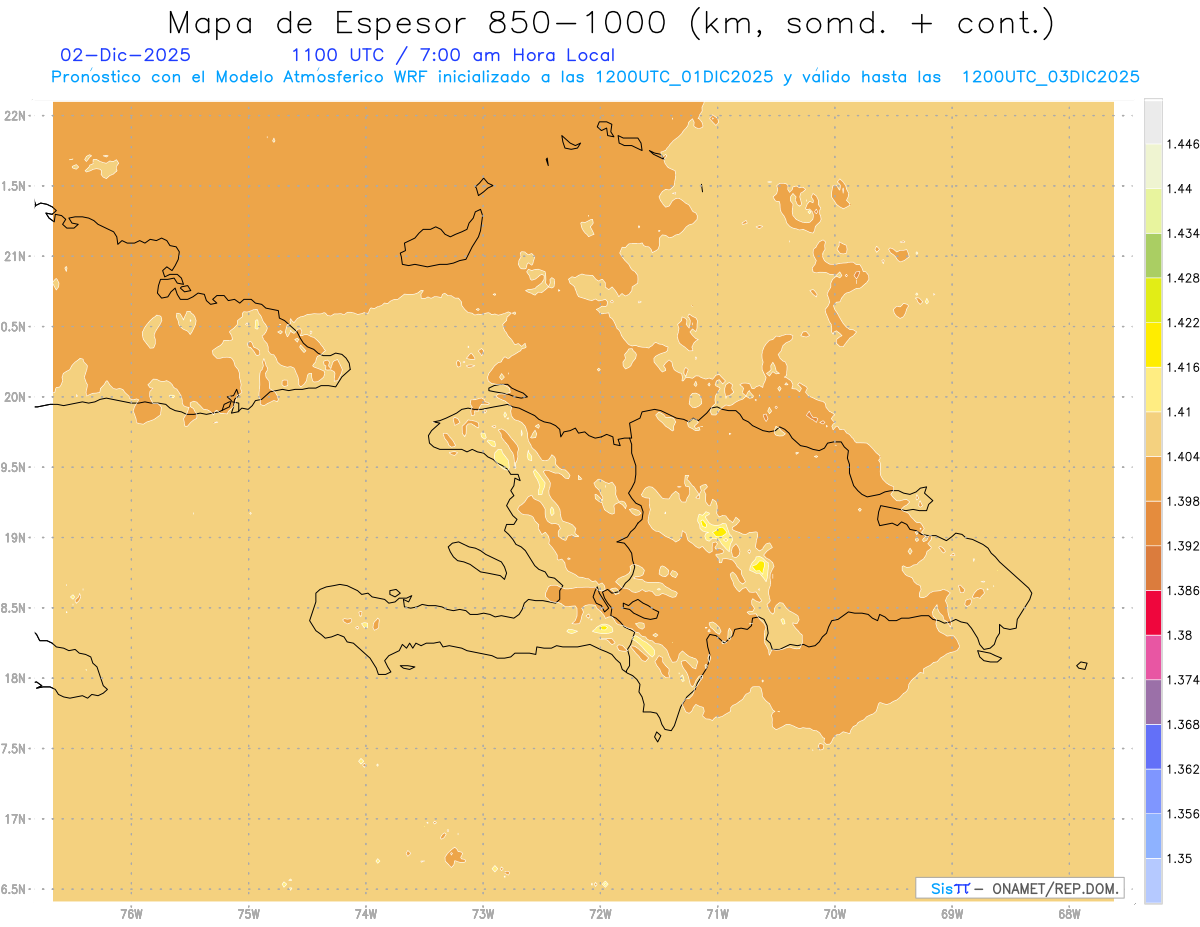This screenshot has height=927, width=1200.
Task: Click the legend value 1.41
Action: [x=1179, y=412]
